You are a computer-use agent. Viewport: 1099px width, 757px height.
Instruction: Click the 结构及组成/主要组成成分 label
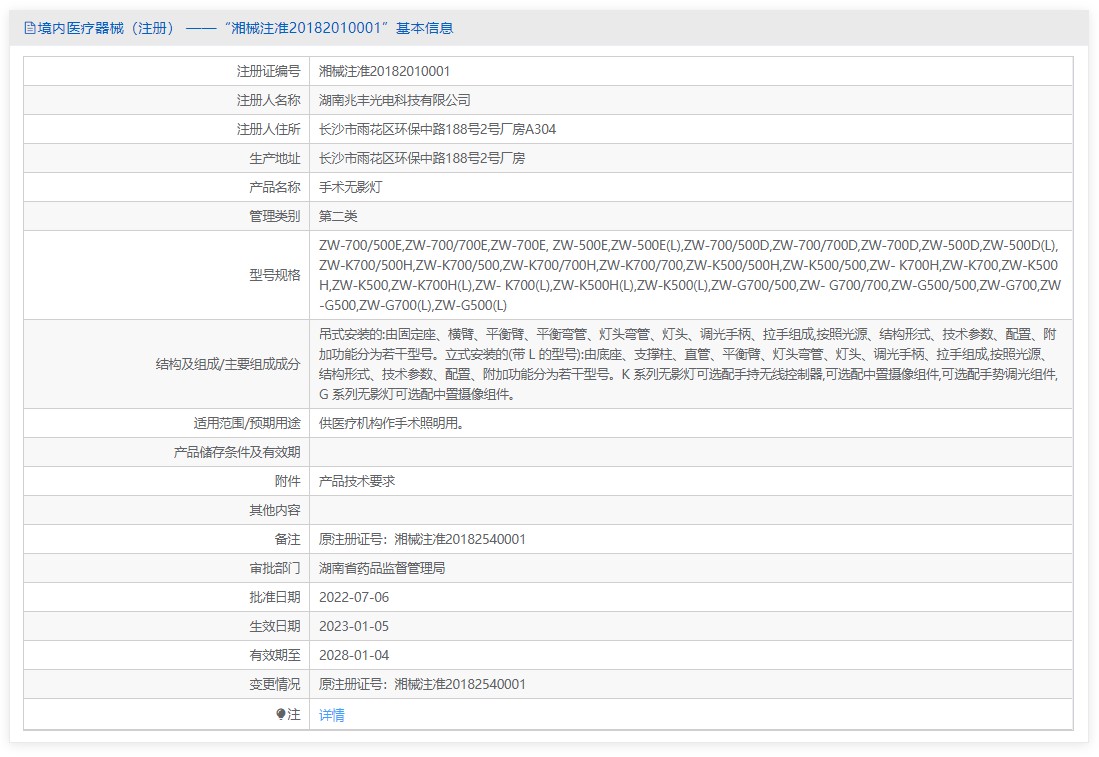(x=228, y=364)
